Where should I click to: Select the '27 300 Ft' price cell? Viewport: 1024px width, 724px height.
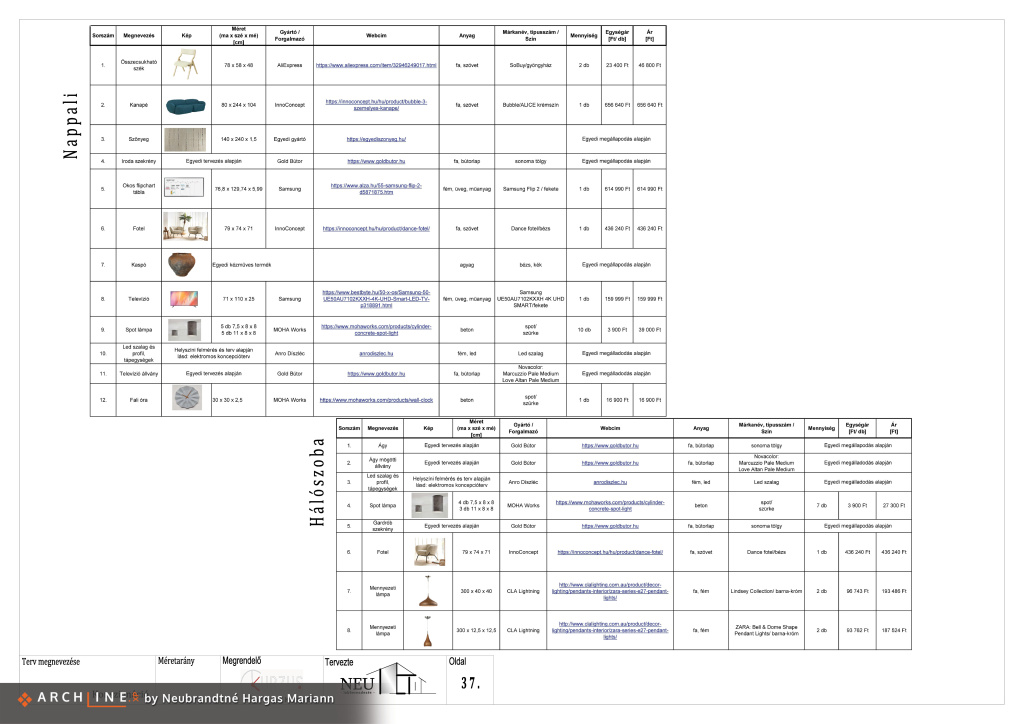tap(894, 505)
